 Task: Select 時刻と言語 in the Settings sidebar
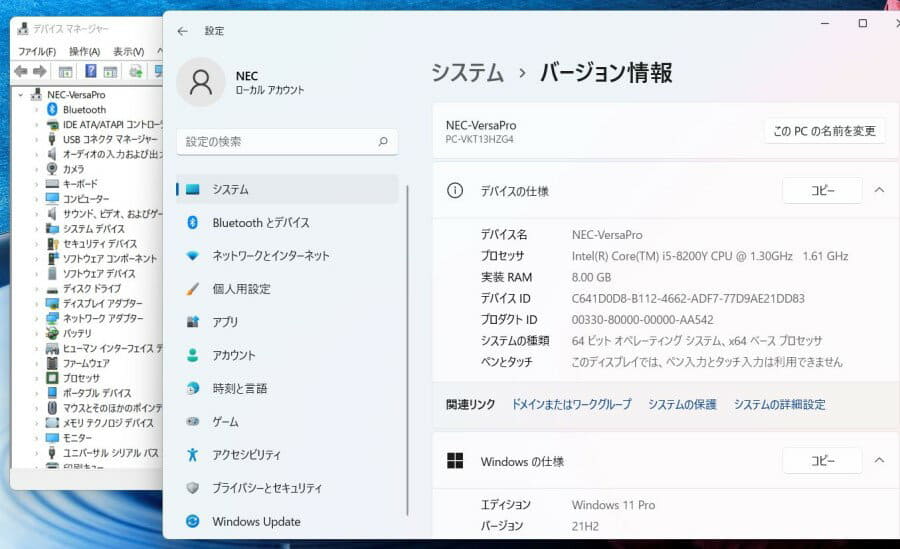point(287,388)
